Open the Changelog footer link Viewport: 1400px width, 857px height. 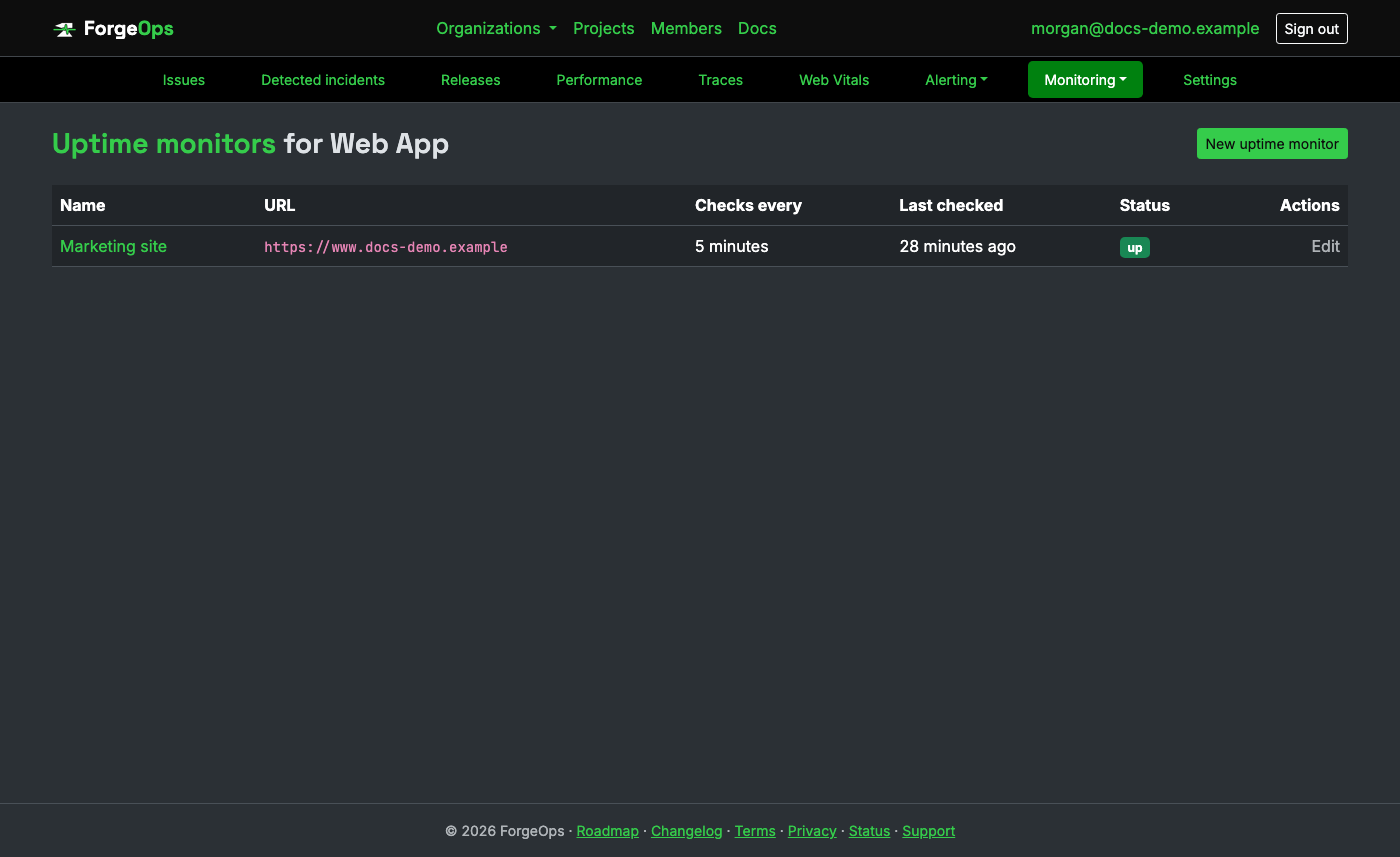686,831
